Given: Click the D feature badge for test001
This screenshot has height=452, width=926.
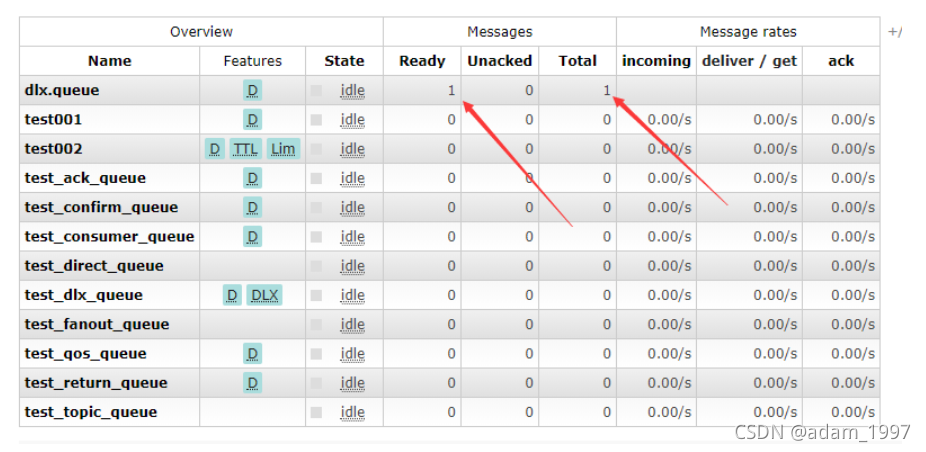Looking at the screenshot, I should tap(252, 120).
